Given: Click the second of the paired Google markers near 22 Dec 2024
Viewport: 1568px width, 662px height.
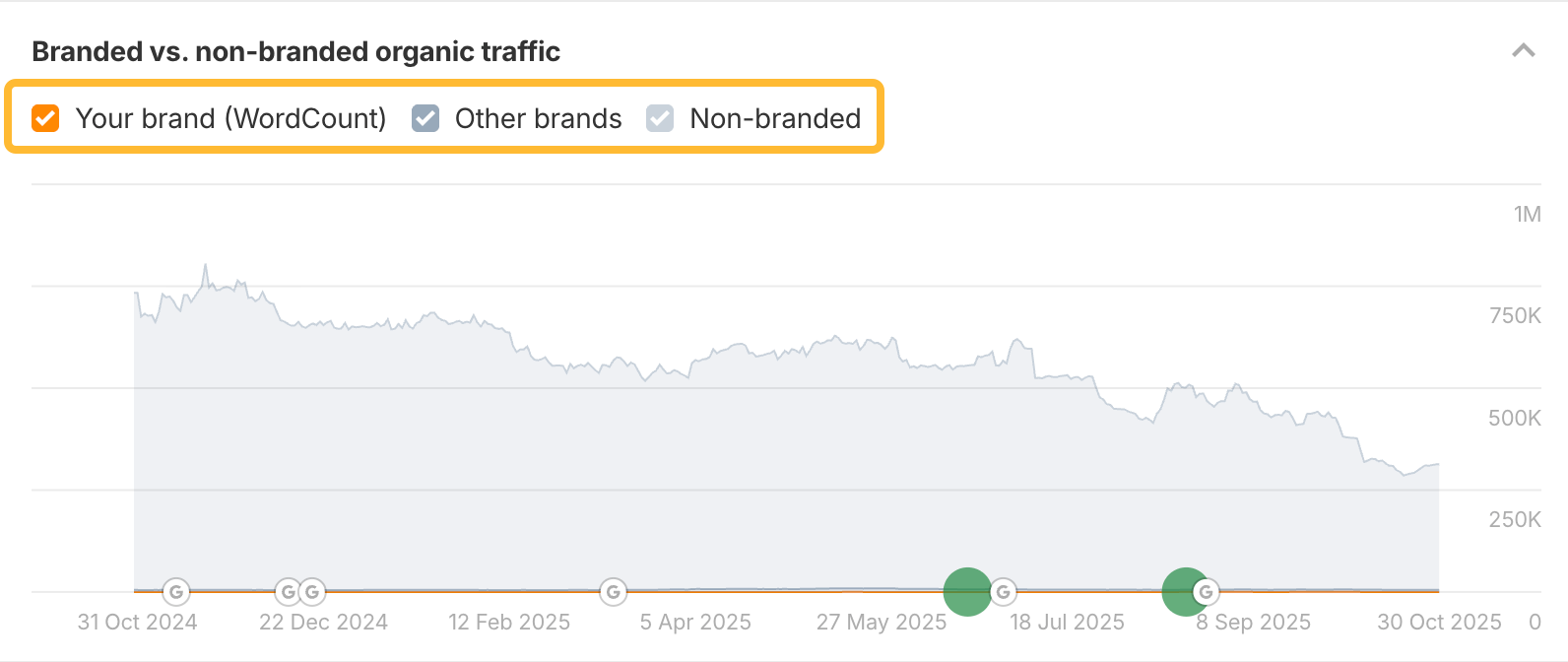Looking at the screenshot, I should click(312, 592).
